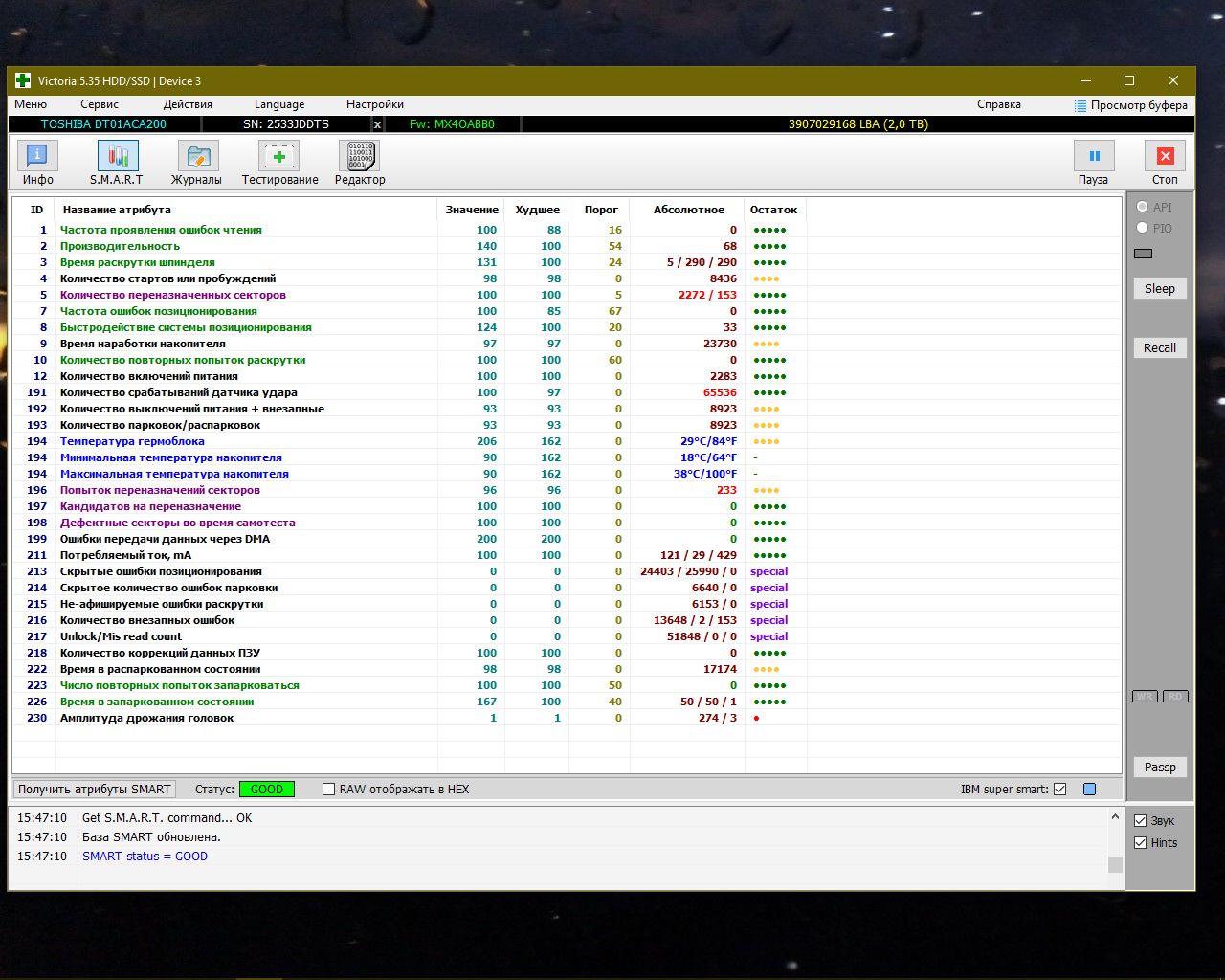Click Получить атрибуты SMART button

(x=95, y=790)
